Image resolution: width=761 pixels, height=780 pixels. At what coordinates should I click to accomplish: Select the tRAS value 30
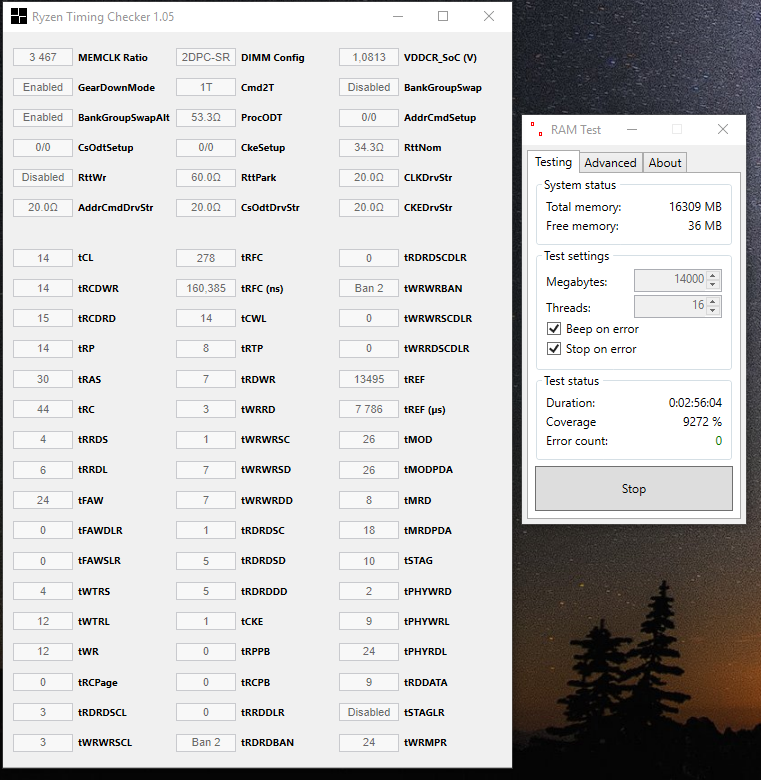coord(43,379)
